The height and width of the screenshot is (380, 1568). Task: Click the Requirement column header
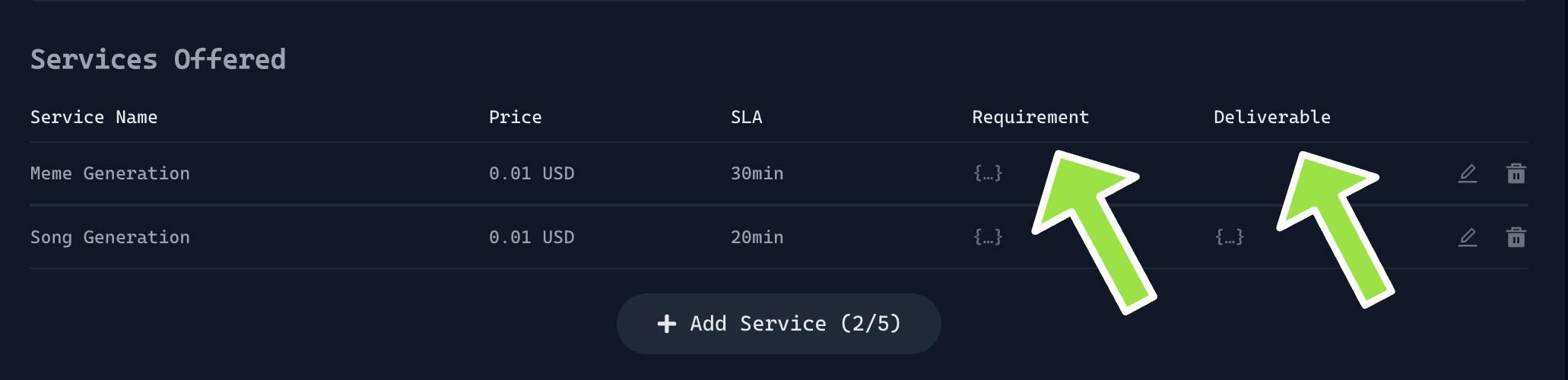[1030, 117]
